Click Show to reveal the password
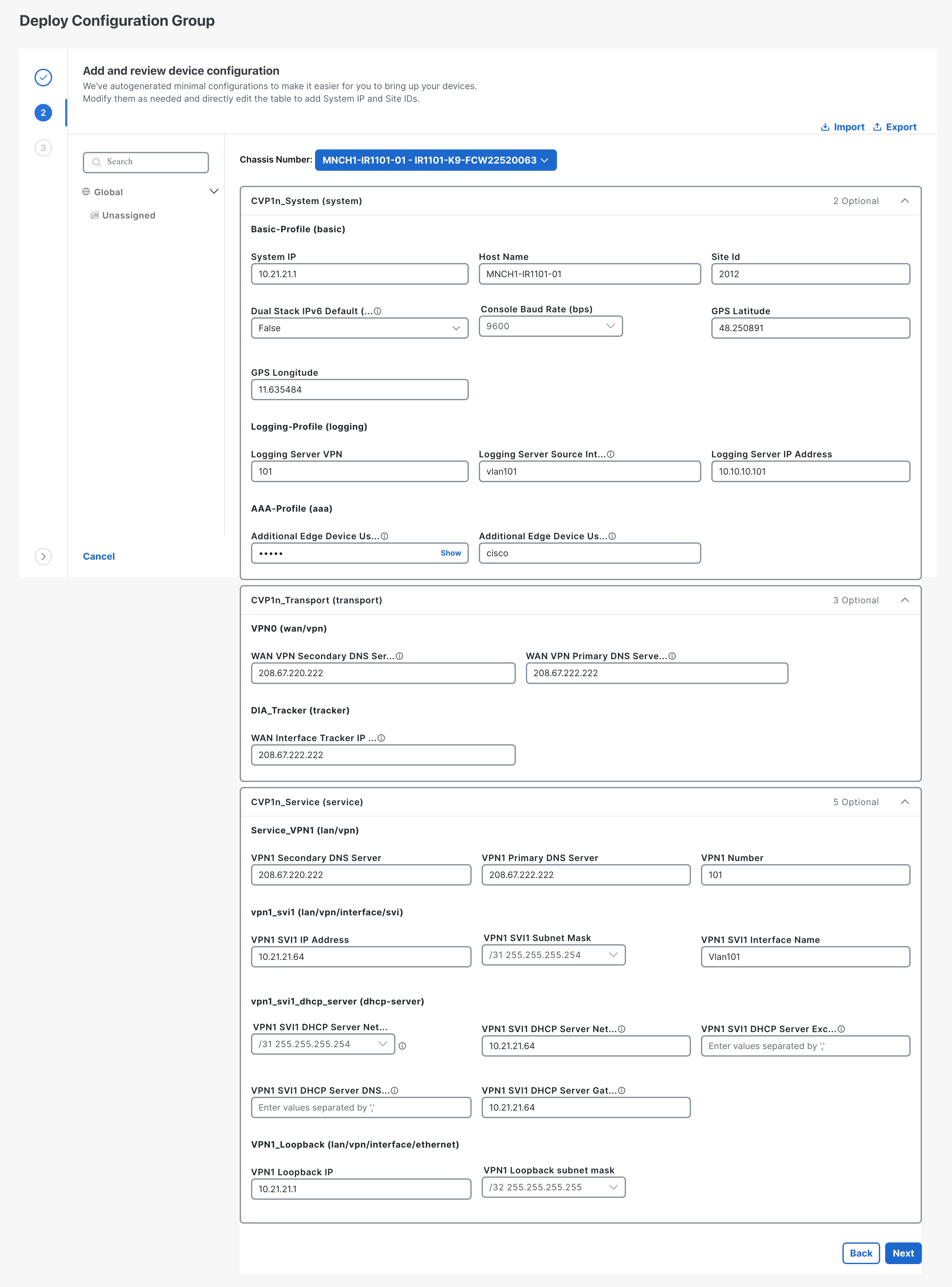 coord(451,553)
